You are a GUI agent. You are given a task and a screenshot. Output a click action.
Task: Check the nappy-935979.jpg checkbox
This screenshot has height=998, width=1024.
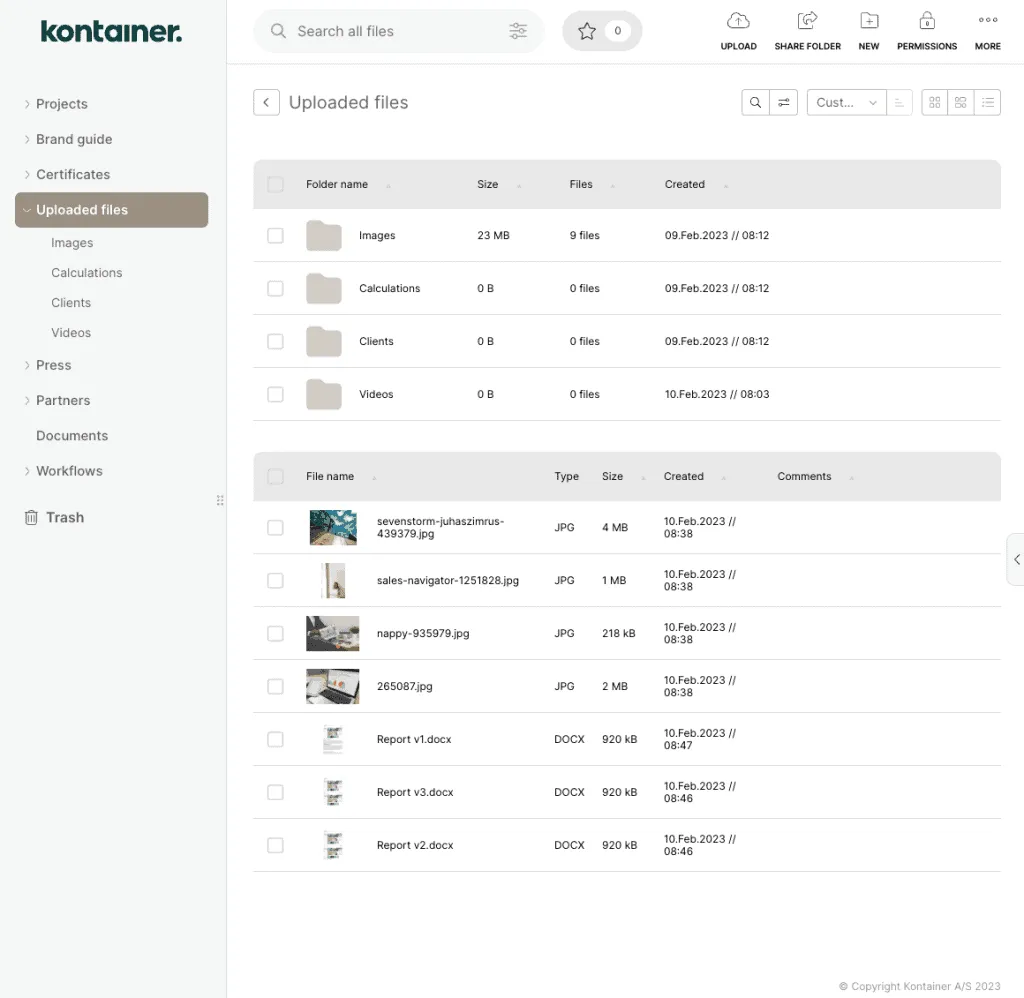pyautogui.click(x=276, y=633)
